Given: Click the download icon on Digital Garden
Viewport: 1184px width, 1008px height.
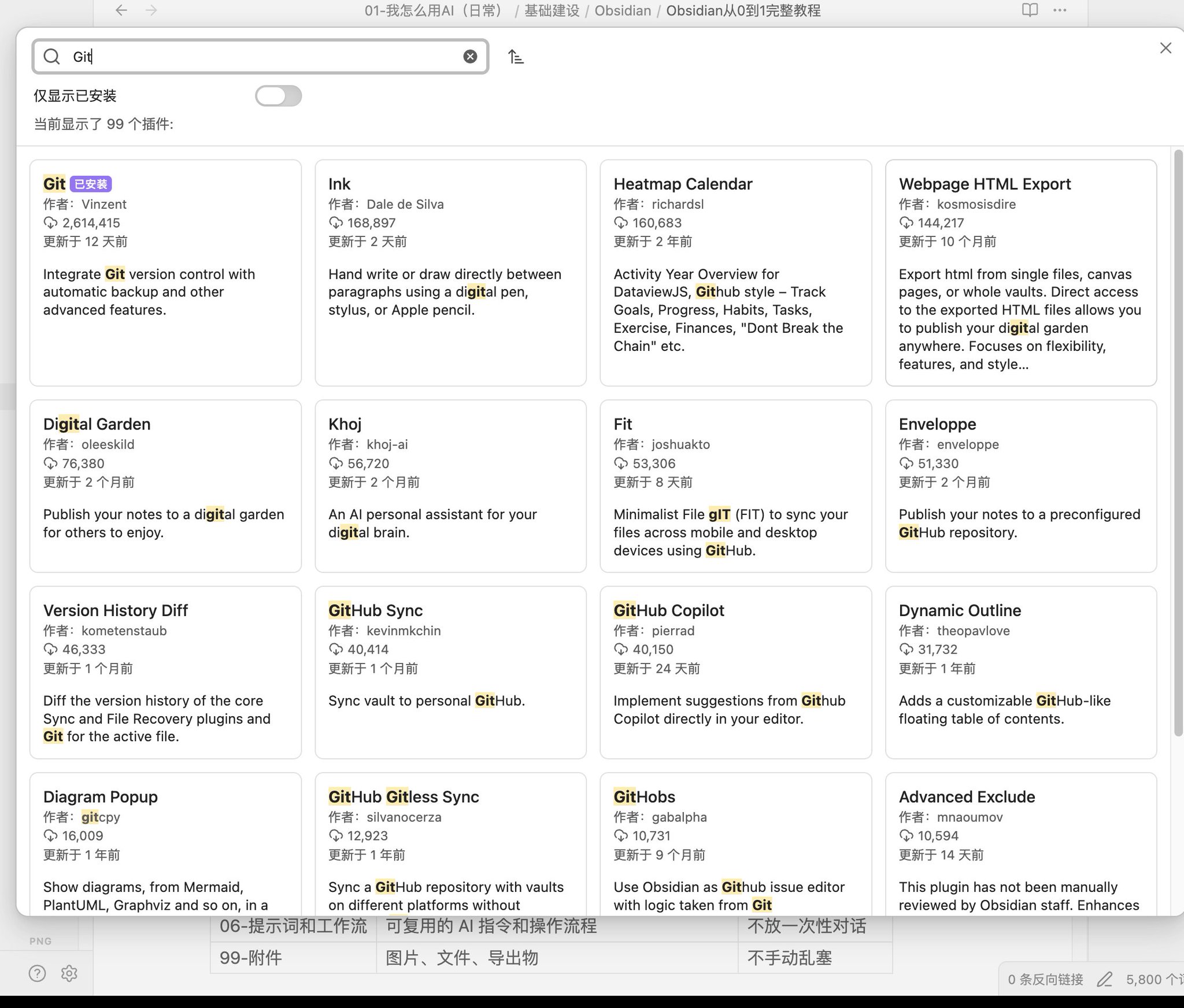Looking at the screenshot, I should pos(50,464).
